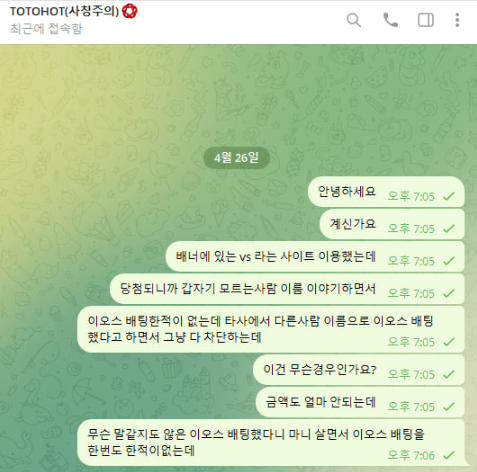Select the 안녕하세요 message bubble
Viewport: 477px width, 472px height.
click(x=386, y=192)
